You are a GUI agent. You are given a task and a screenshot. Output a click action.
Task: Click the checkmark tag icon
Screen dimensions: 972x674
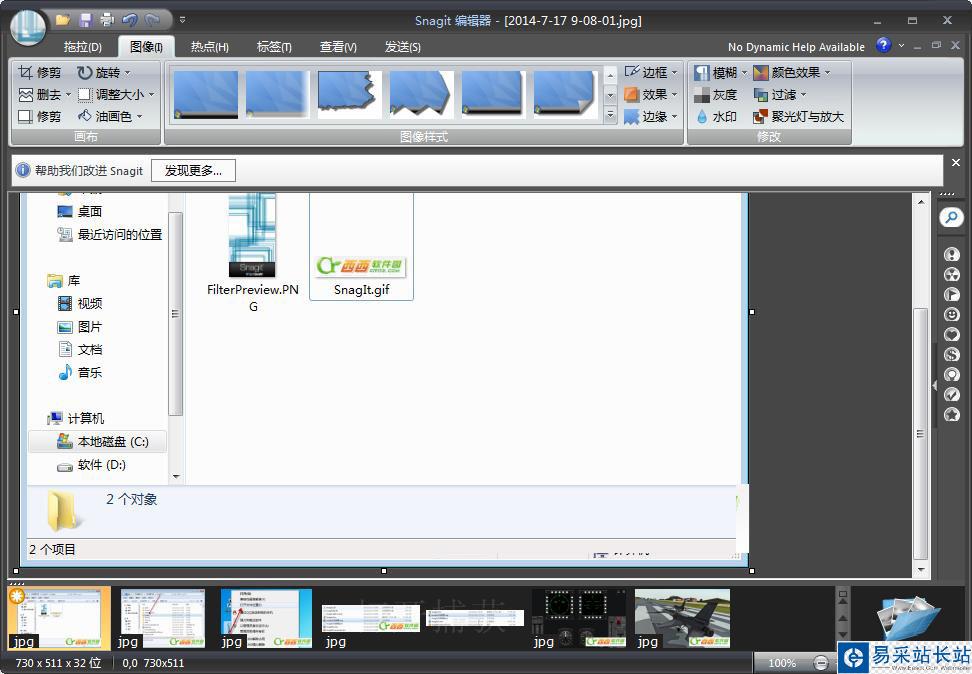tap(952, 394)
